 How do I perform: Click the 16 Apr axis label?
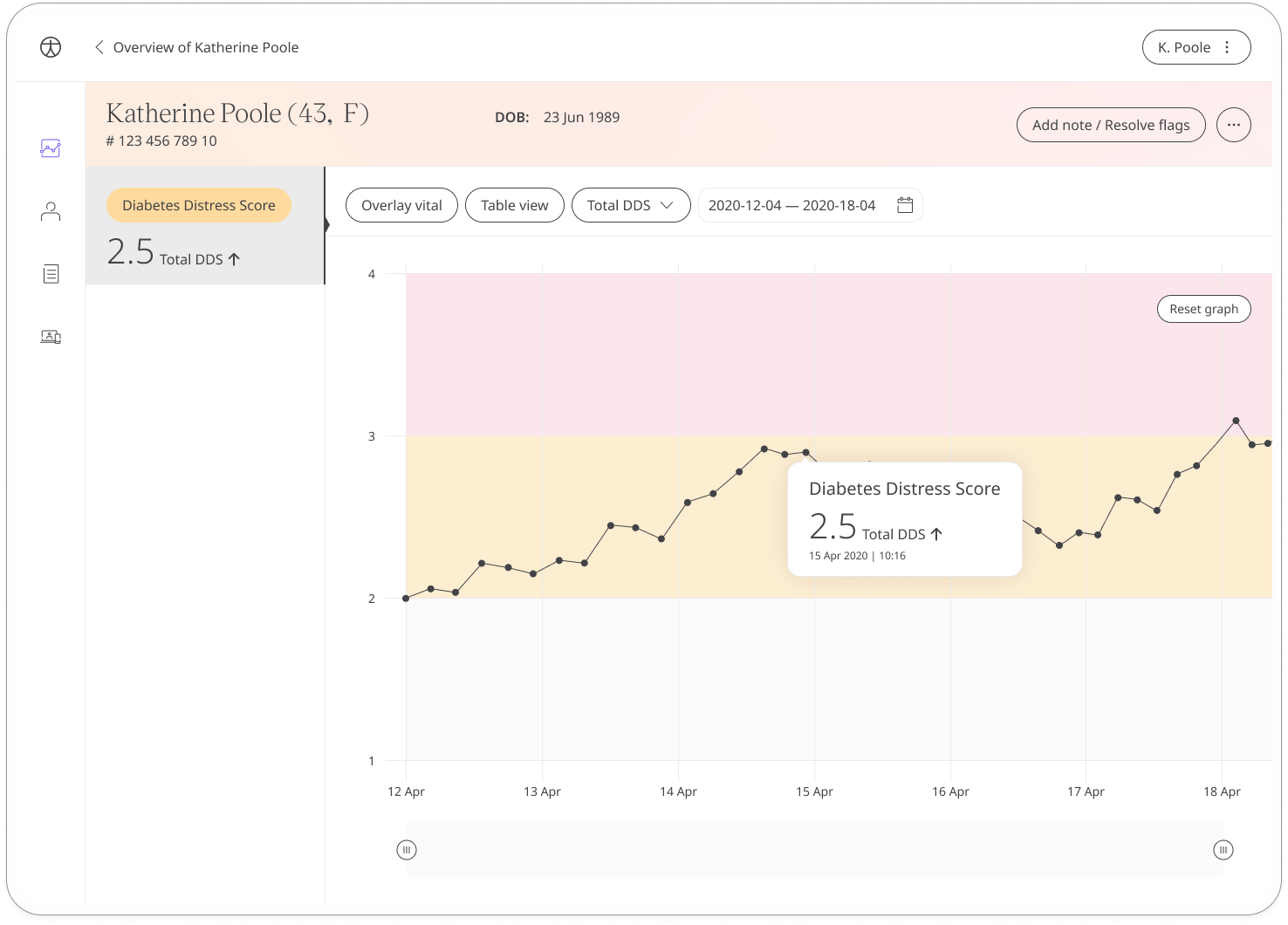[x=950, y=791]
